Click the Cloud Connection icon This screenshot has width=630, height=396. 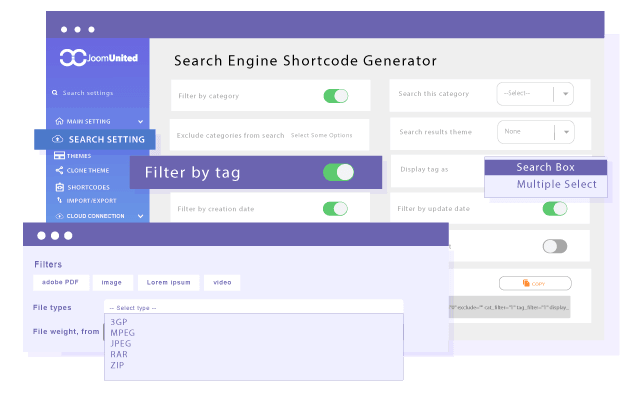[59, 216]
